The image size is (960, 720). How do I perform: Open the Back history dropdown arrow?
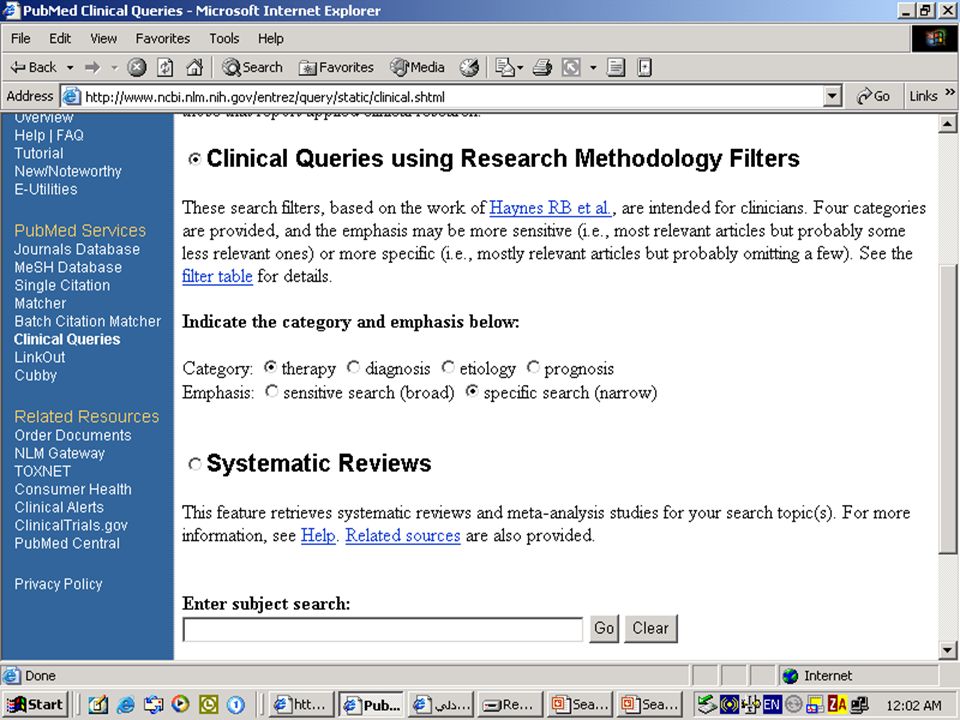pos(70,67)
